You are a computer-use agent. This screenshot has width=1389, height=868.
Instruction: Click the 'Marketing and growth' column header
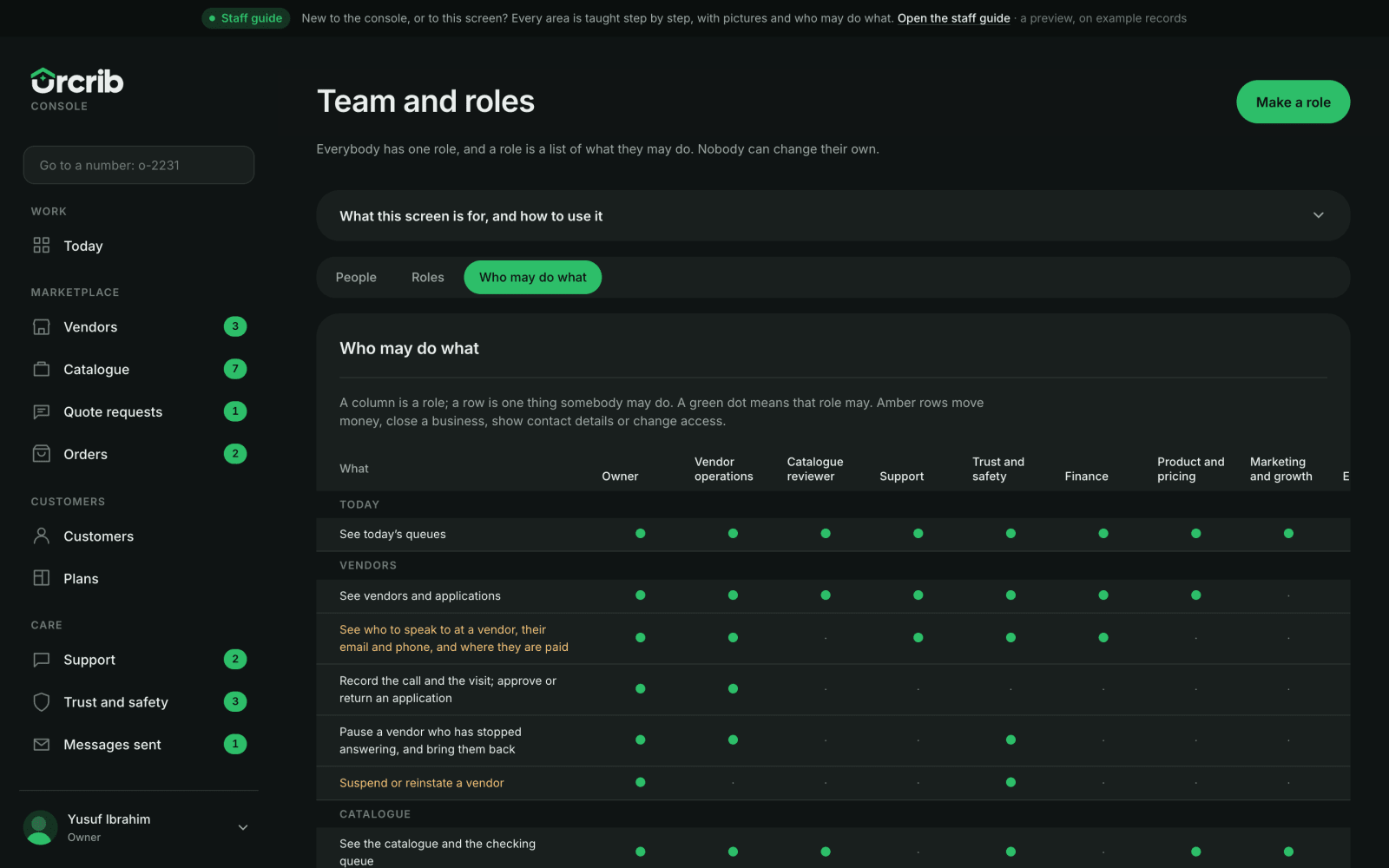(1280, 469)
